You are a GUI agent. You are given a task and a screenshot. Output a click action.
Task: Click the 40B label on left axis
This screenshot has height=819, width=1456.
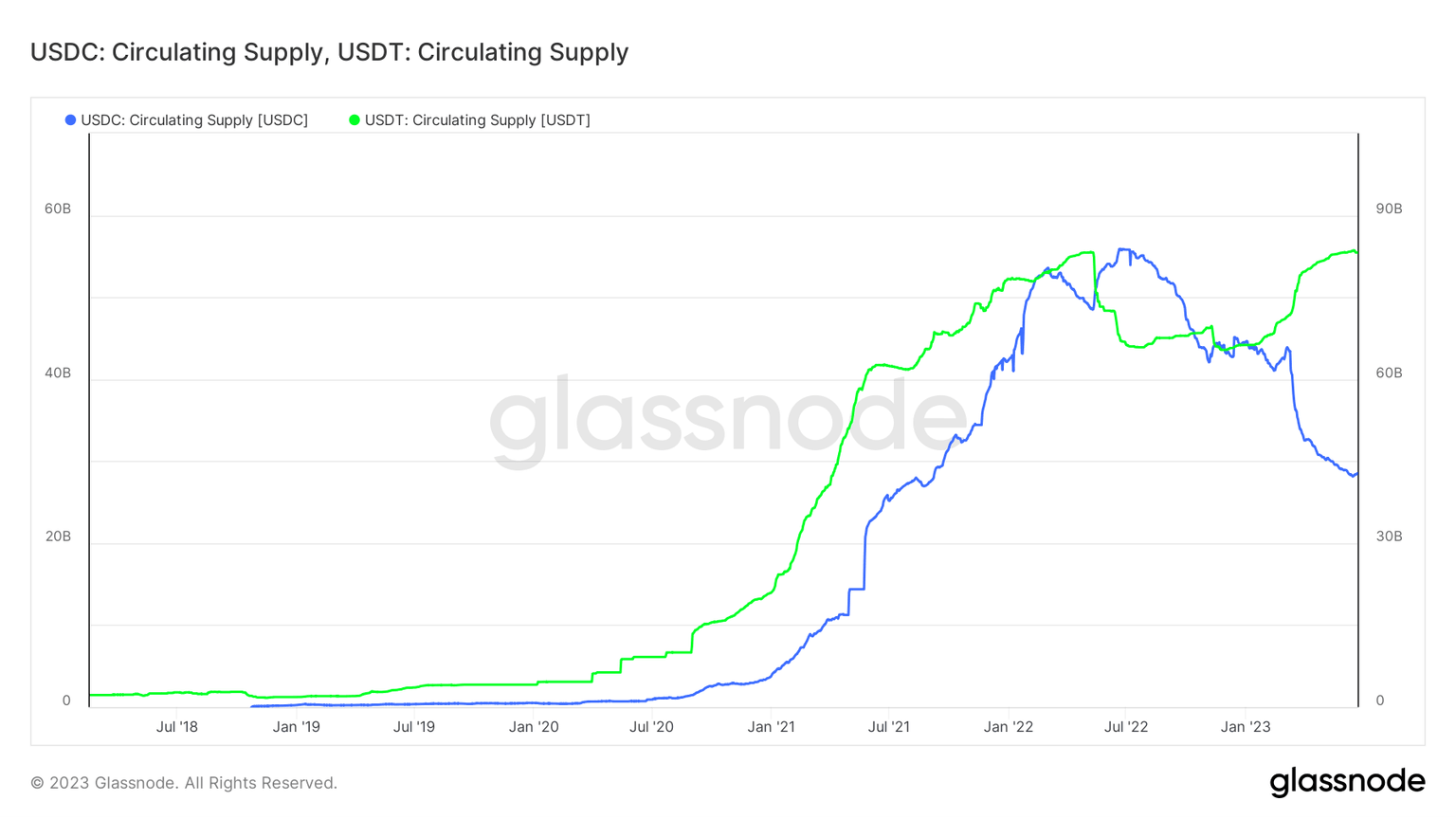click(x=58, y=373)
